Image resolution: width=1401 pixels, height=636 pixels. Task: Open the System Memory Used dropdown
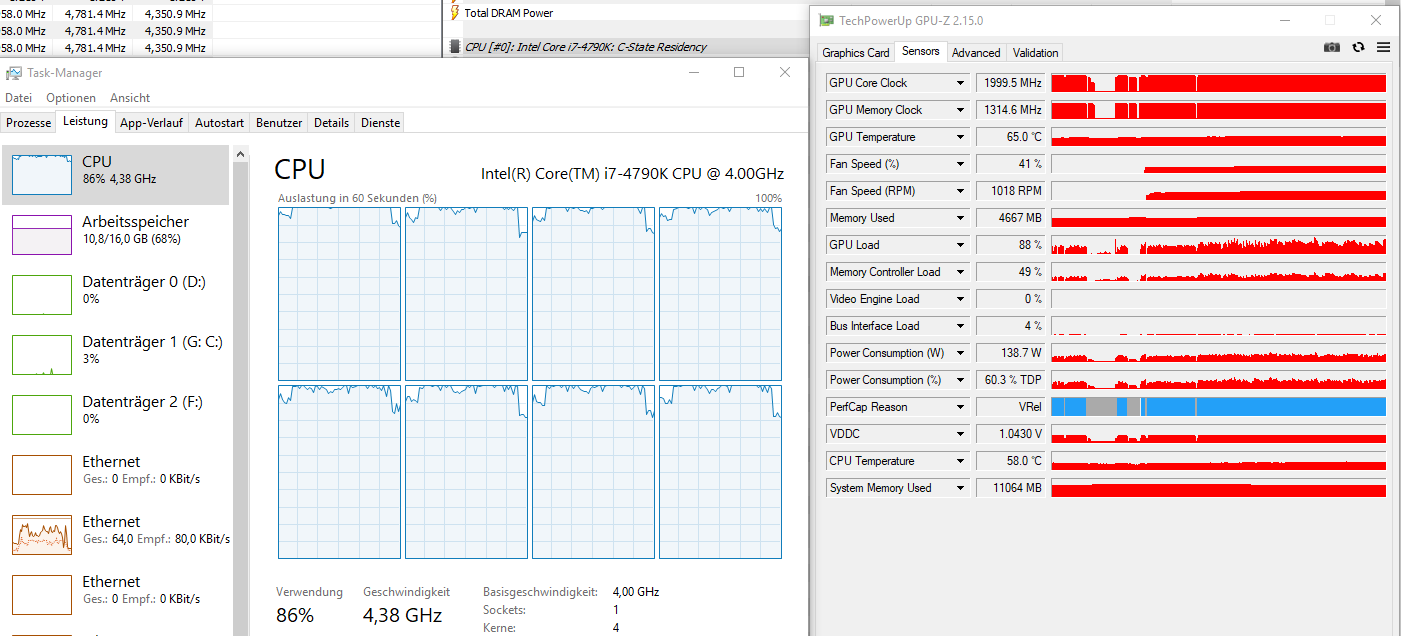960,488
